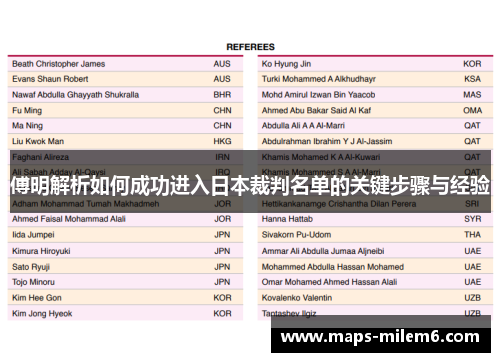Click Ahmed Faisal Mohammad Alali
Image resolution: width=500 pixels, height=362 pixels.
(x=69, y=219)
